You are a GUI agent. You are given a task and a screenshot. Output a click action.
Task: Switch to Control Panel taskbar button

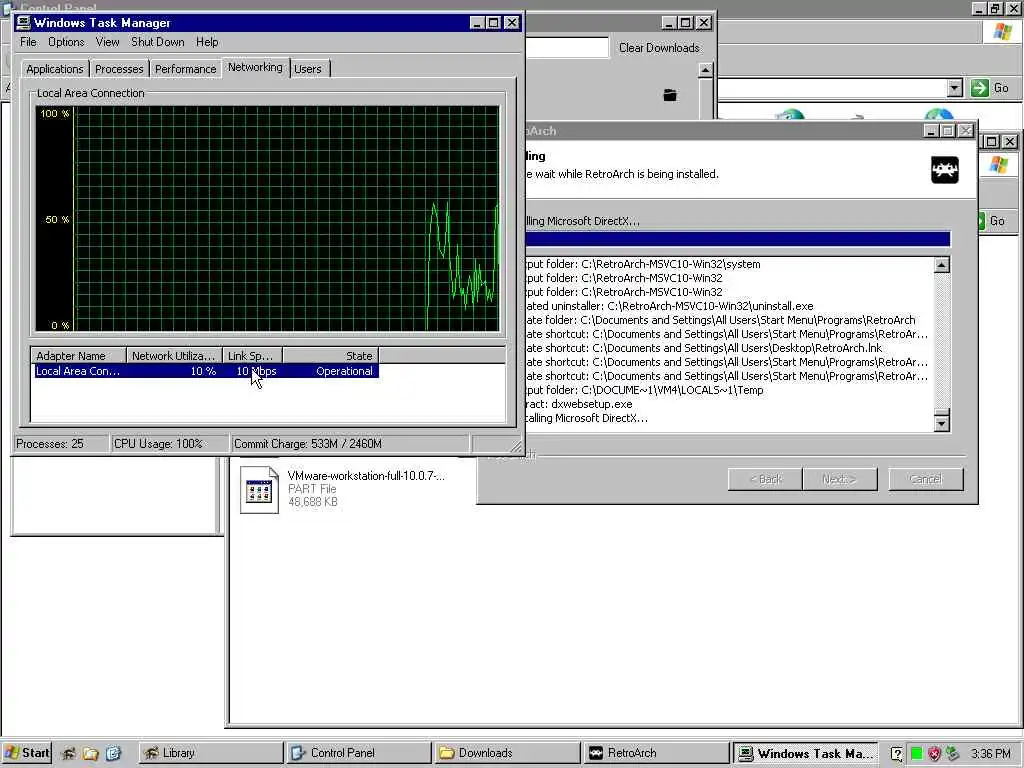(x=359, y=753)
